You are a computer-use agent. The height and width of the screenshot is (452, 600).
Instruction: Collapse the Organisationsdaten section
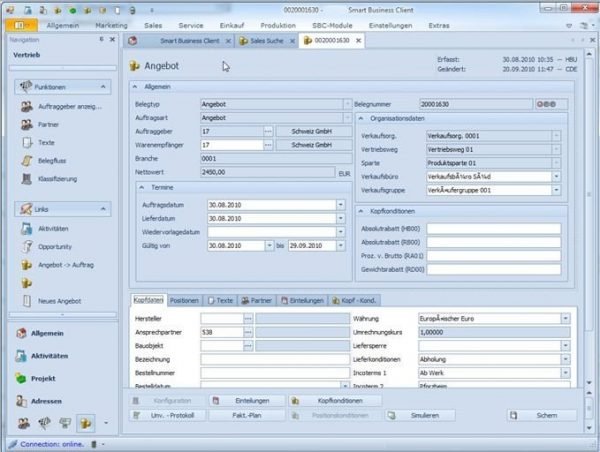(361, 119)
